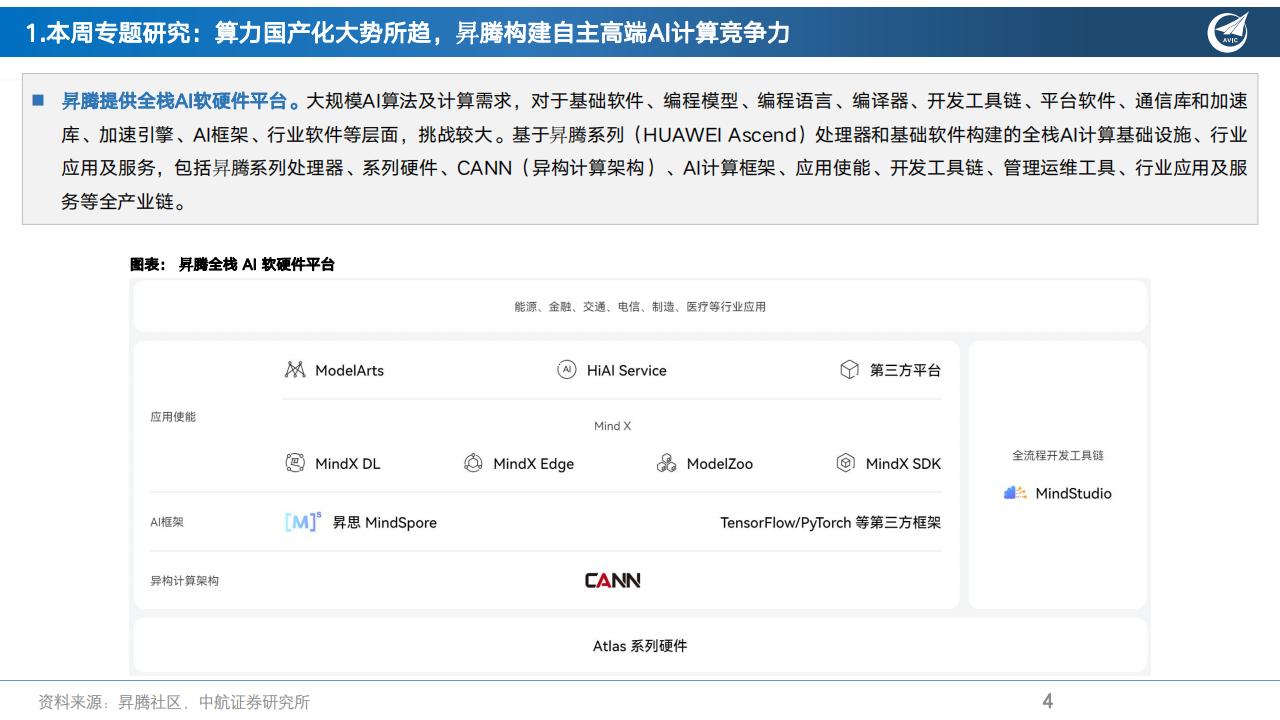The image size is (1280, 720).
Task: Click the "异构计算架构" row label
Action: pyautogui.click(x=185, y=581)
